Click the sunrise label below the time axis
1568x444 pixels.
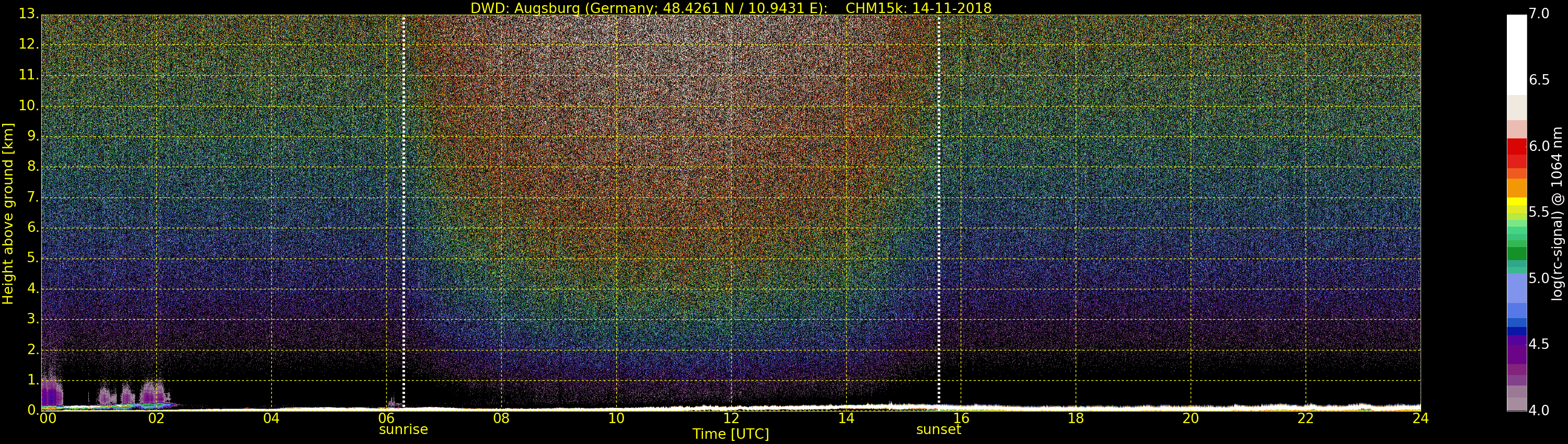tap(403, 429)
